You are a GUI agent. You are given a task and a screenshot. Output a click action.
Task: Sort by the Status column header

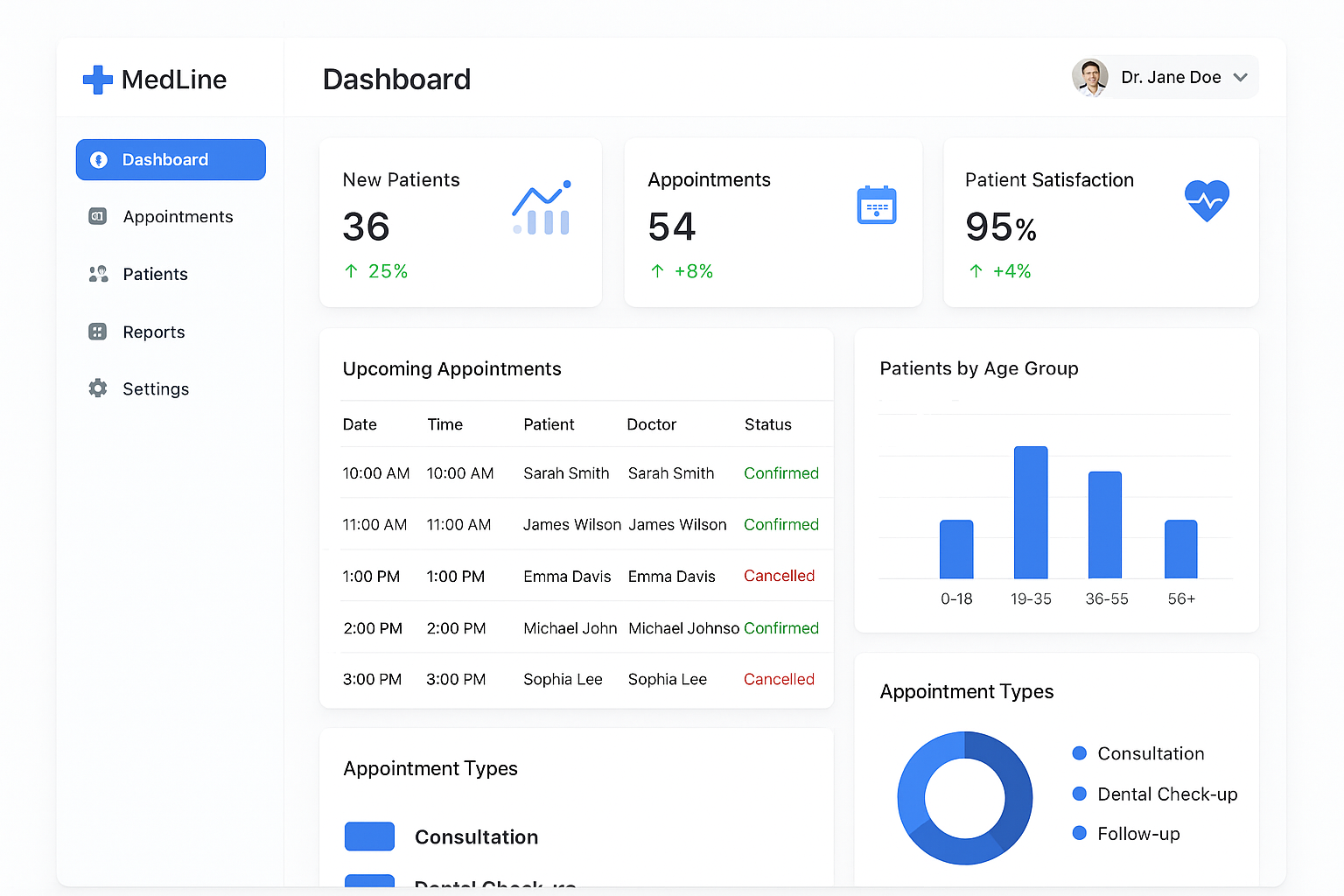[767, 424]
